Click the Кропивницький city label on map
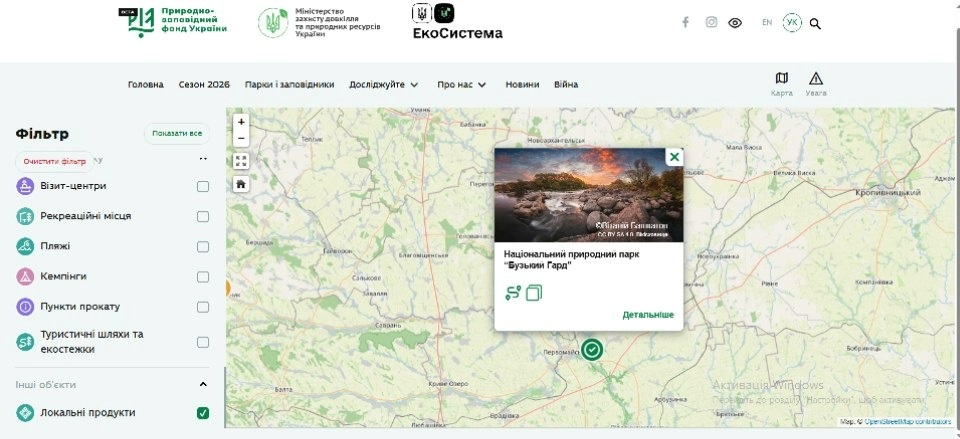The height and width of the screenshot is (439, 960). click(888, 193)
